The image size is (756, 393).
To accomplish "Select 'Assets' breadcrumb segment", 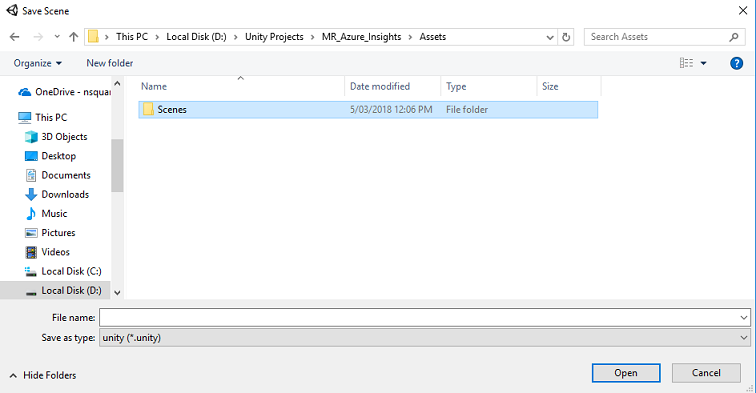I will [432, 37].
